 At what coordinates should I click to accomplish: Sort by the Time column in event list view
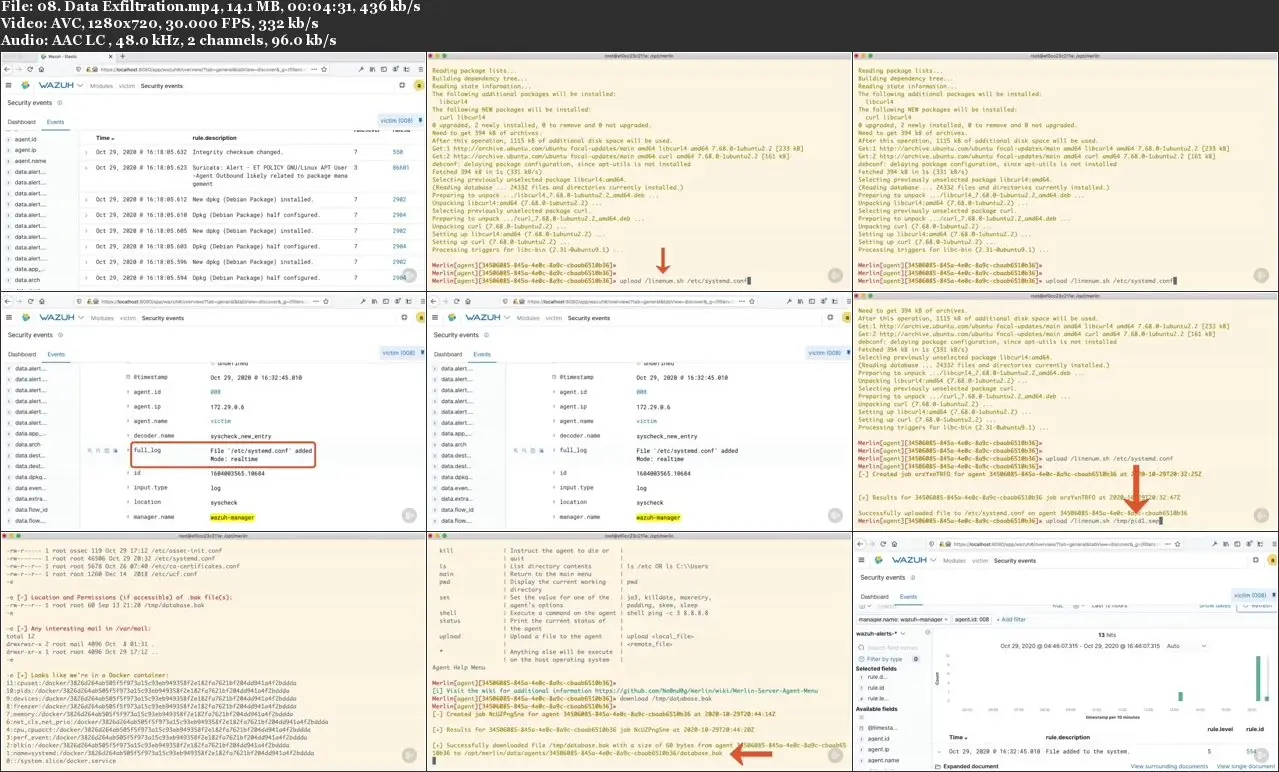click(x=105, y=138)
